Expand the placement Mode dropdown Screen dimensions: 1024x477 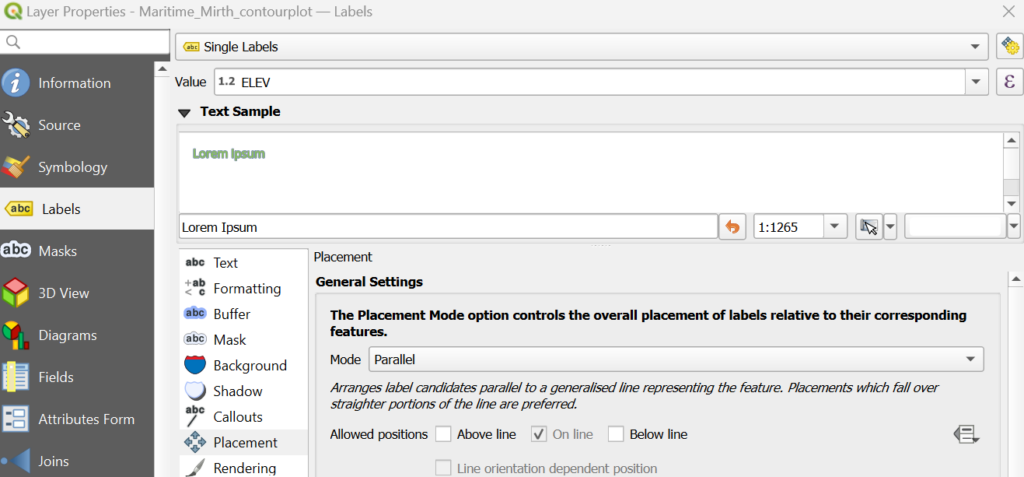tap(676, 358)
